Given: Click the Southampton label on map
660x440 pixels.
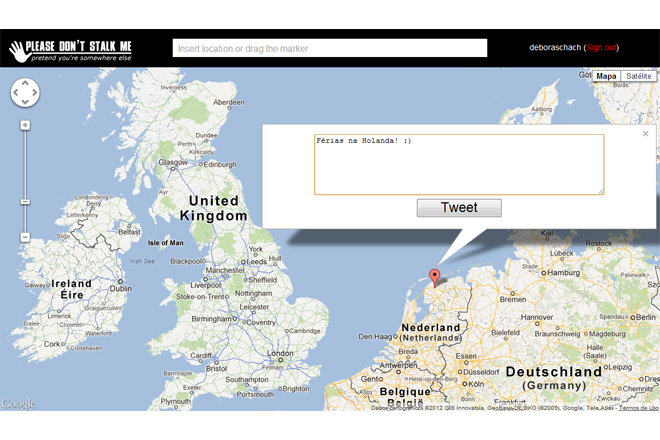Looking at the screenshot, I should coord(247,379).
